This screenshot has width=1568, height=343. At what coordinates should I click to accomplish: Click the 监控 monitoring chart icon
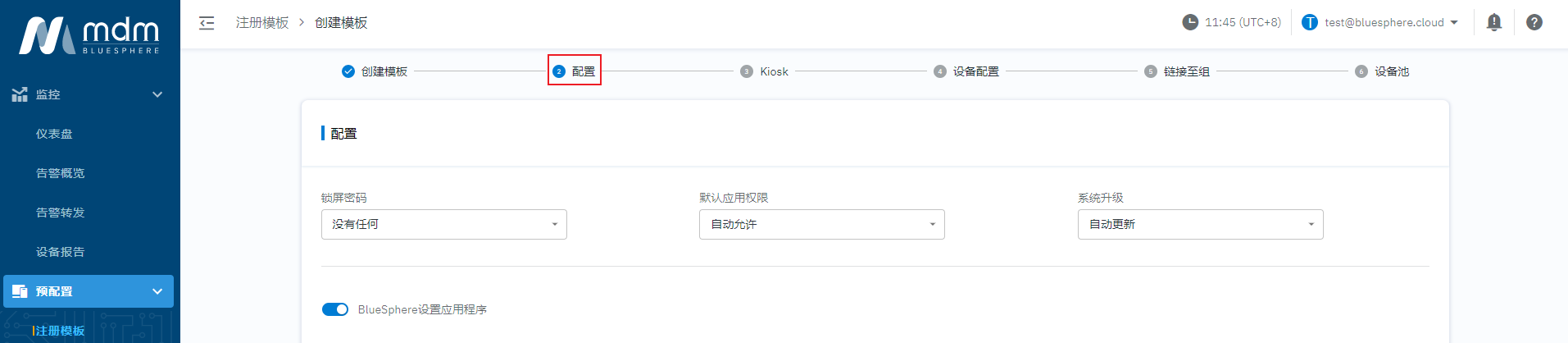[20, 94]
